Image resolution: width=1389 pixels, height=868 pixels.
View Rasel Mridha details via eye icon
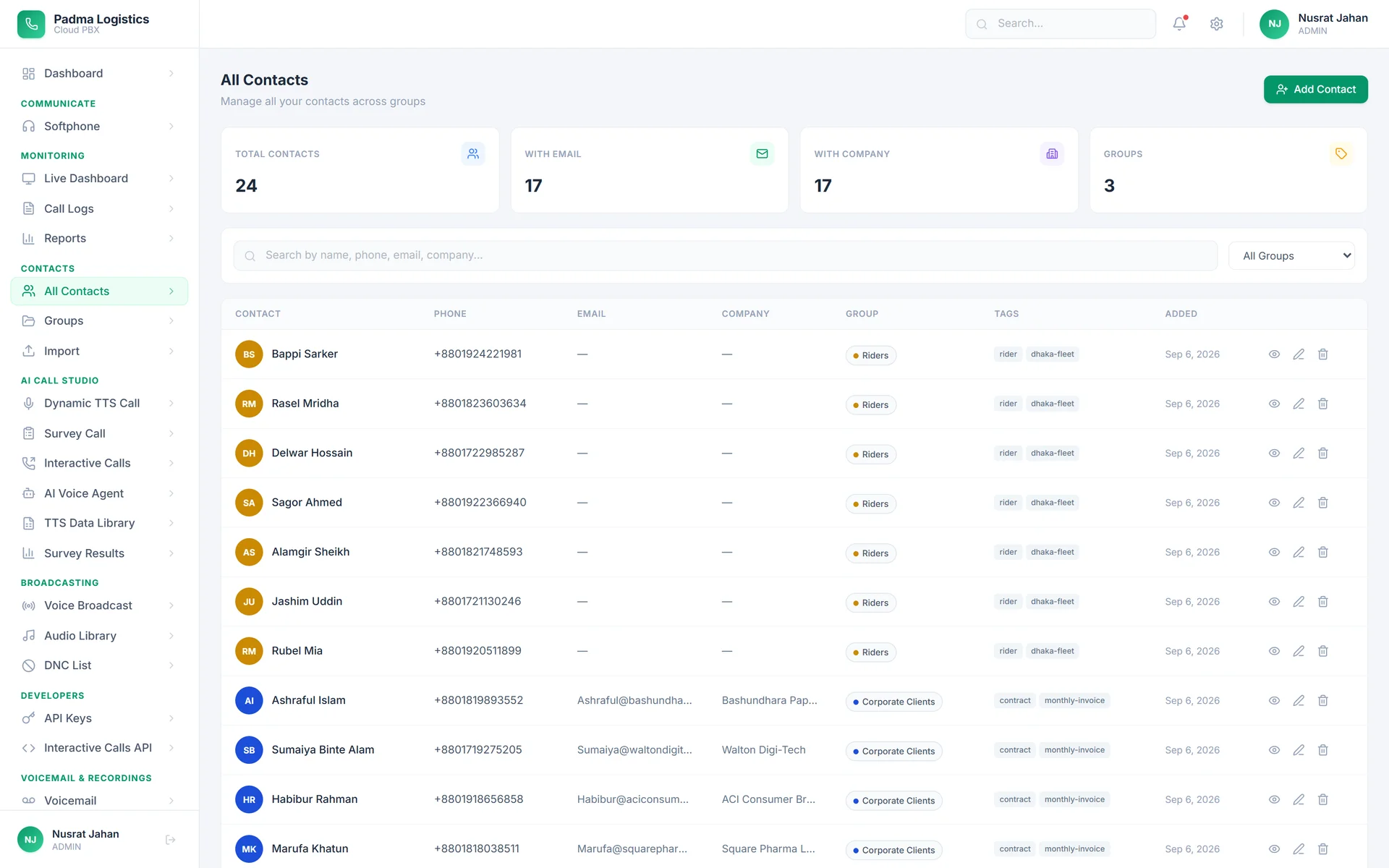pyautogui.click(x=1275, y=404)
